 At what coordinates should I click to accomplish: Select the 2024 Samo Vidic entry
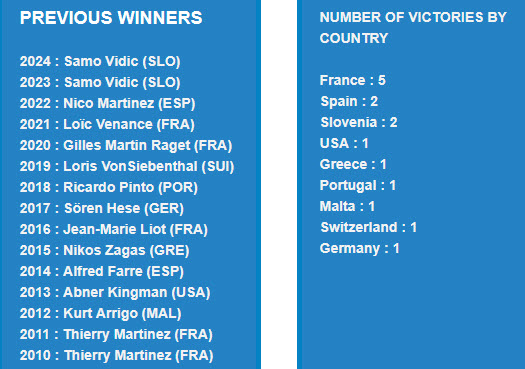pos(100,62)
